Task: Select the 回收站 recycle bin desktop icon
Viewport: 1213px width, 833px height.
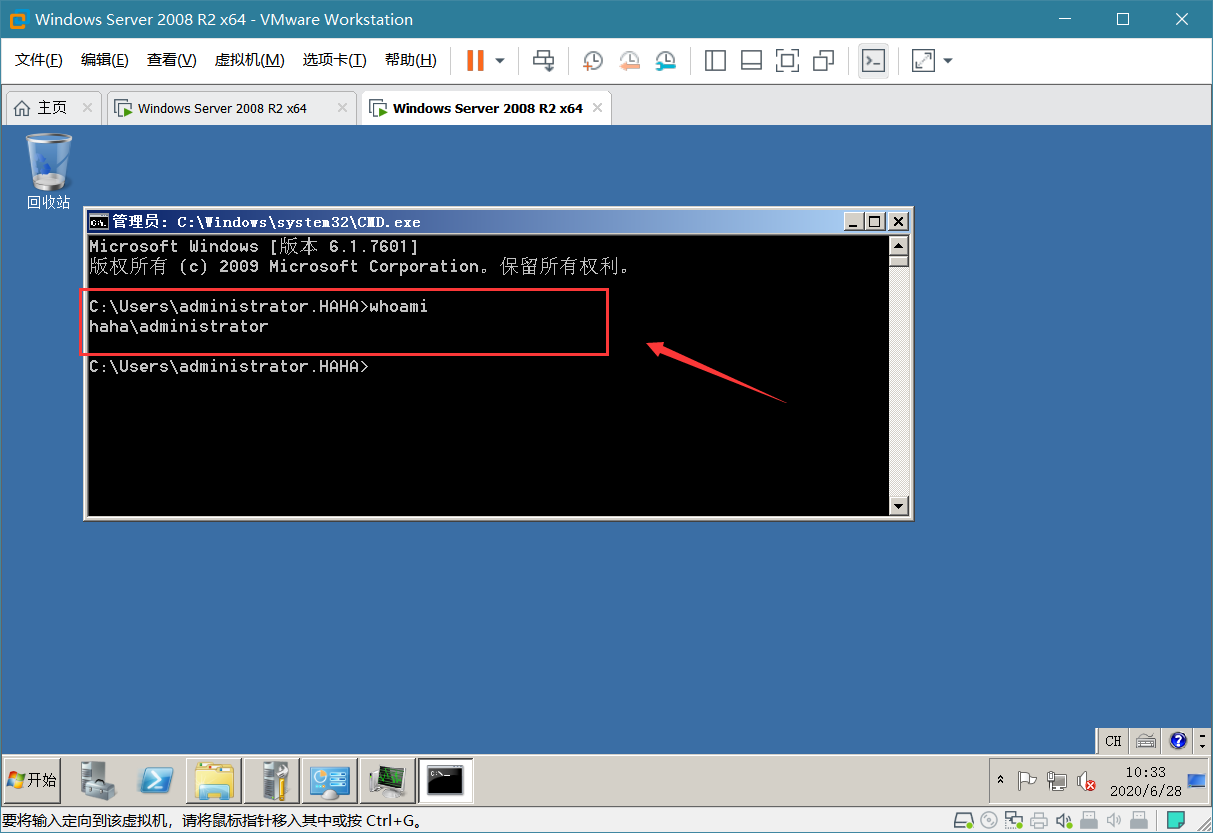Action: coord(48,171)
